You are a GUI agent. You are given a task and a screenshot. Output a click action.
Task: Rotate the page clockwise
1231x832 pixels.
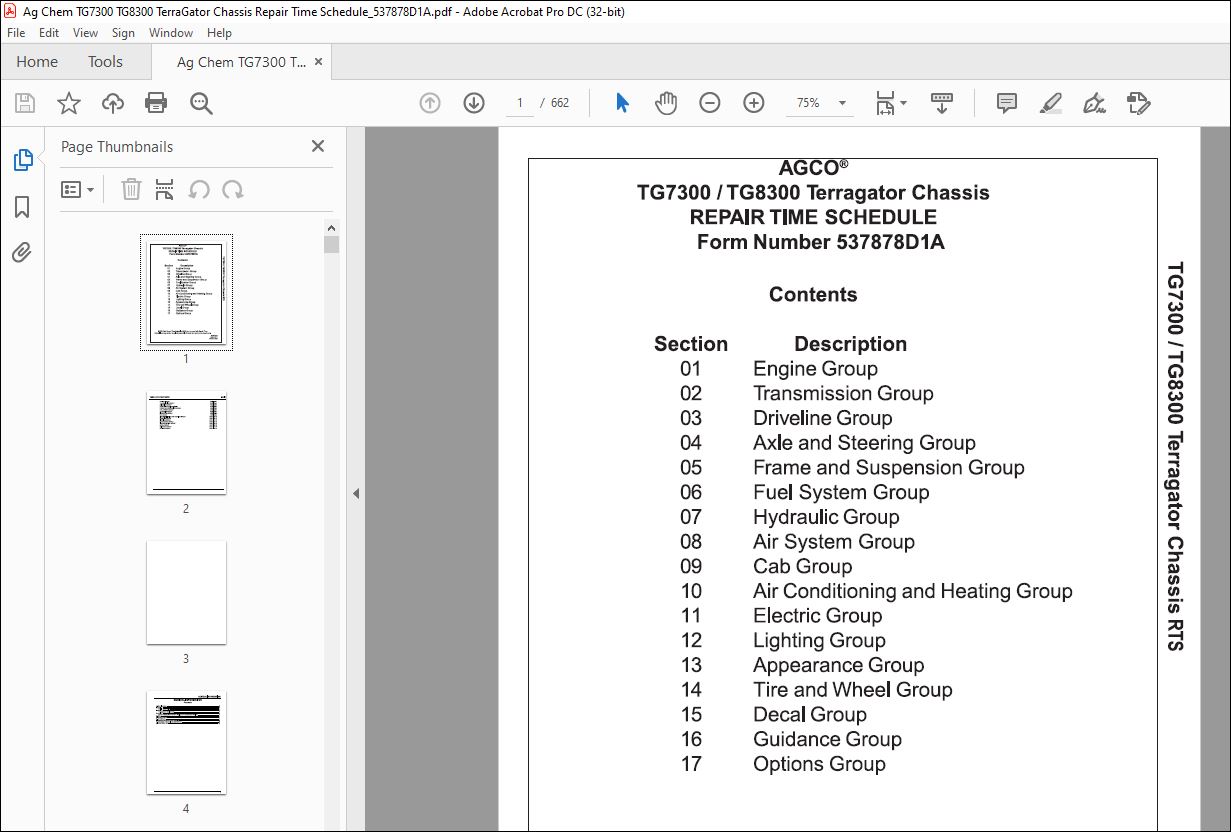click(233, 189)
